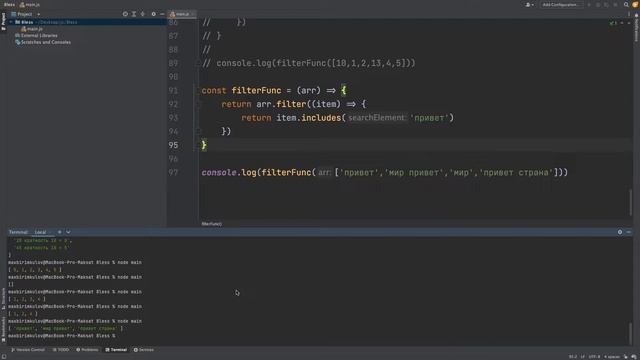Viewport: 640px width, 360px height.
Task: Click Bless breadcrumb in navigation bar
Action: [x=9, y=4]
